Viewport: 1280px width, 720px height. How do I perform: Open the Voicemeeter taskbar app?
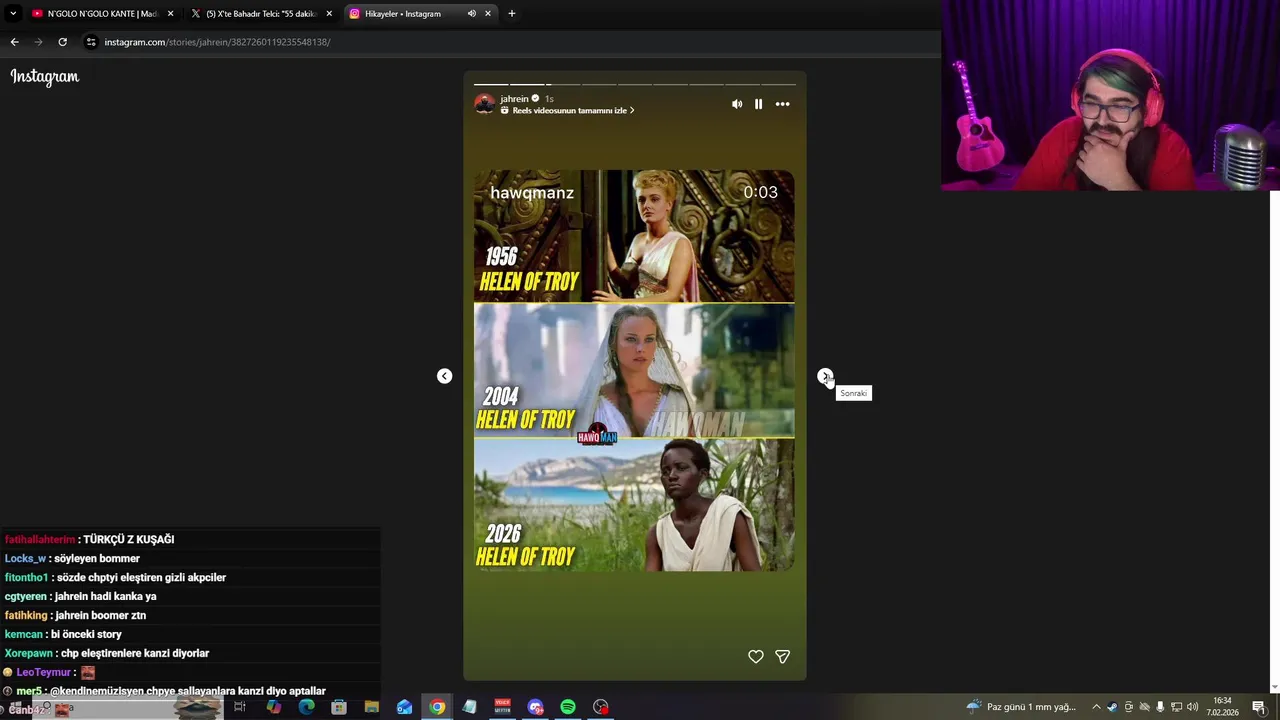click(502, 707)
